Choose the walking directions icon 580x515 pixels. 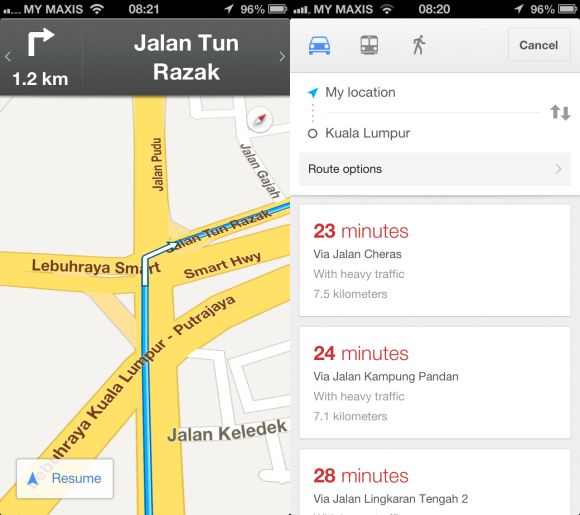click(x=419, y=45)
